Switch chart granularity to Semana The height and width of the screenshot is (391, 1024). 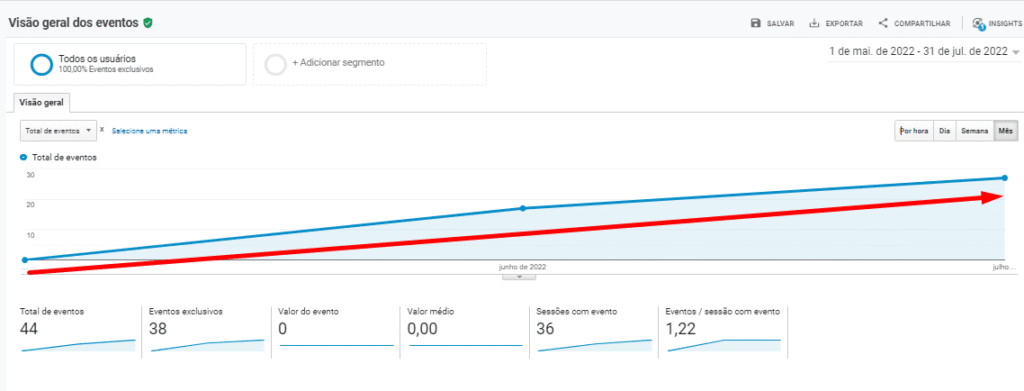974,131
